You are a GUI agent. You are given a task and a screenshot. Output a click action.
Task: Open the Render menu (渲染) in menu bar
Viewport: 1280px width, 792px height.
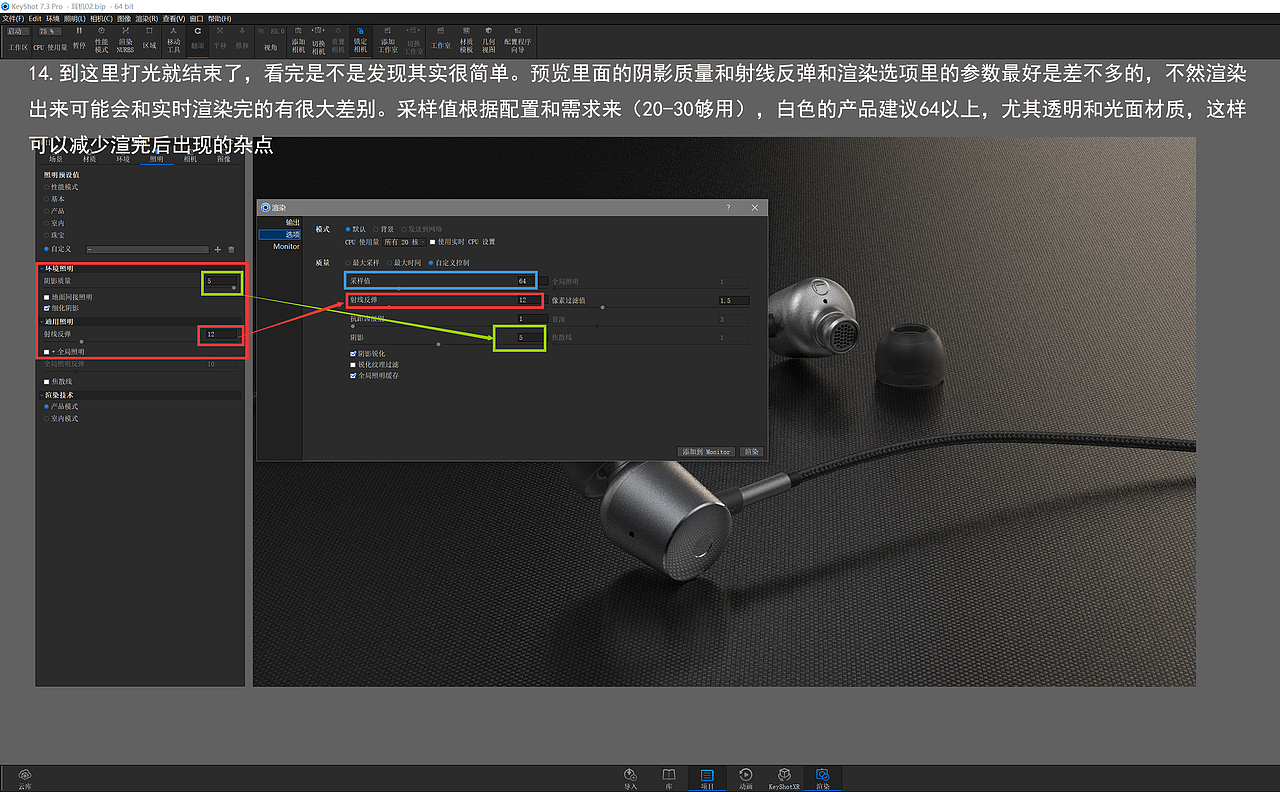pyautogui.click(x=146, y=18)
